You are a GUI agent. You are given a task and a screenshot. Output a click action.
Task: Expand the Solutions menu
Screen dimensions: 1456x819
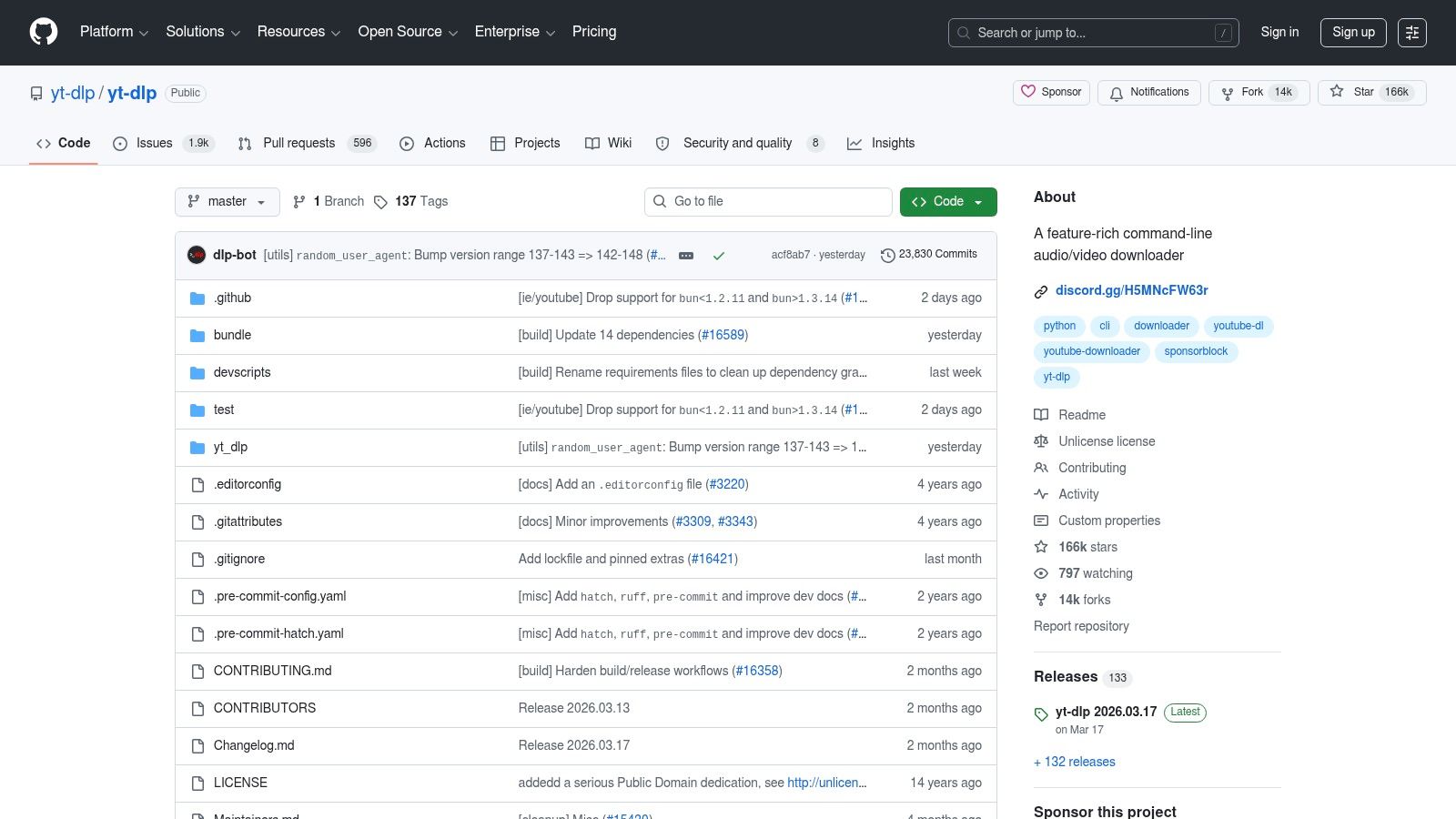click(203, 32)
